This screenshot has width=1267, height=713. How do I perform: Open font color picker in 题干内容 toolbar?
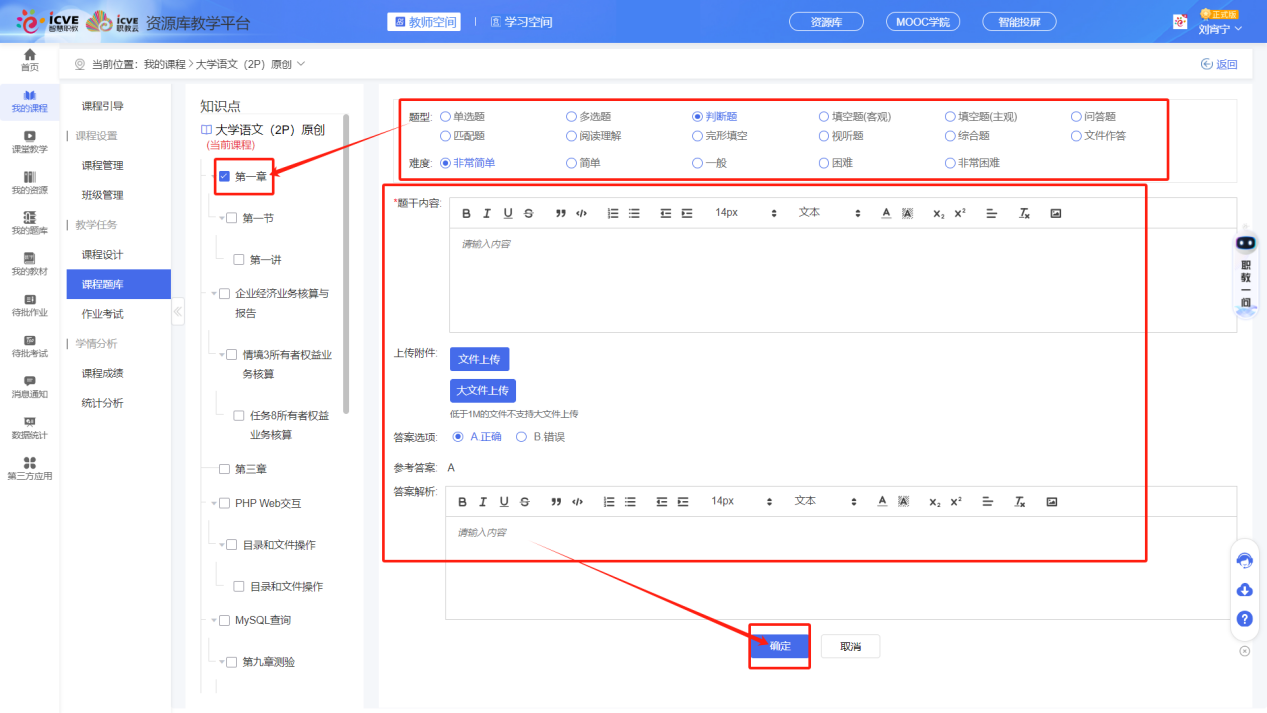tap(886, 213)
